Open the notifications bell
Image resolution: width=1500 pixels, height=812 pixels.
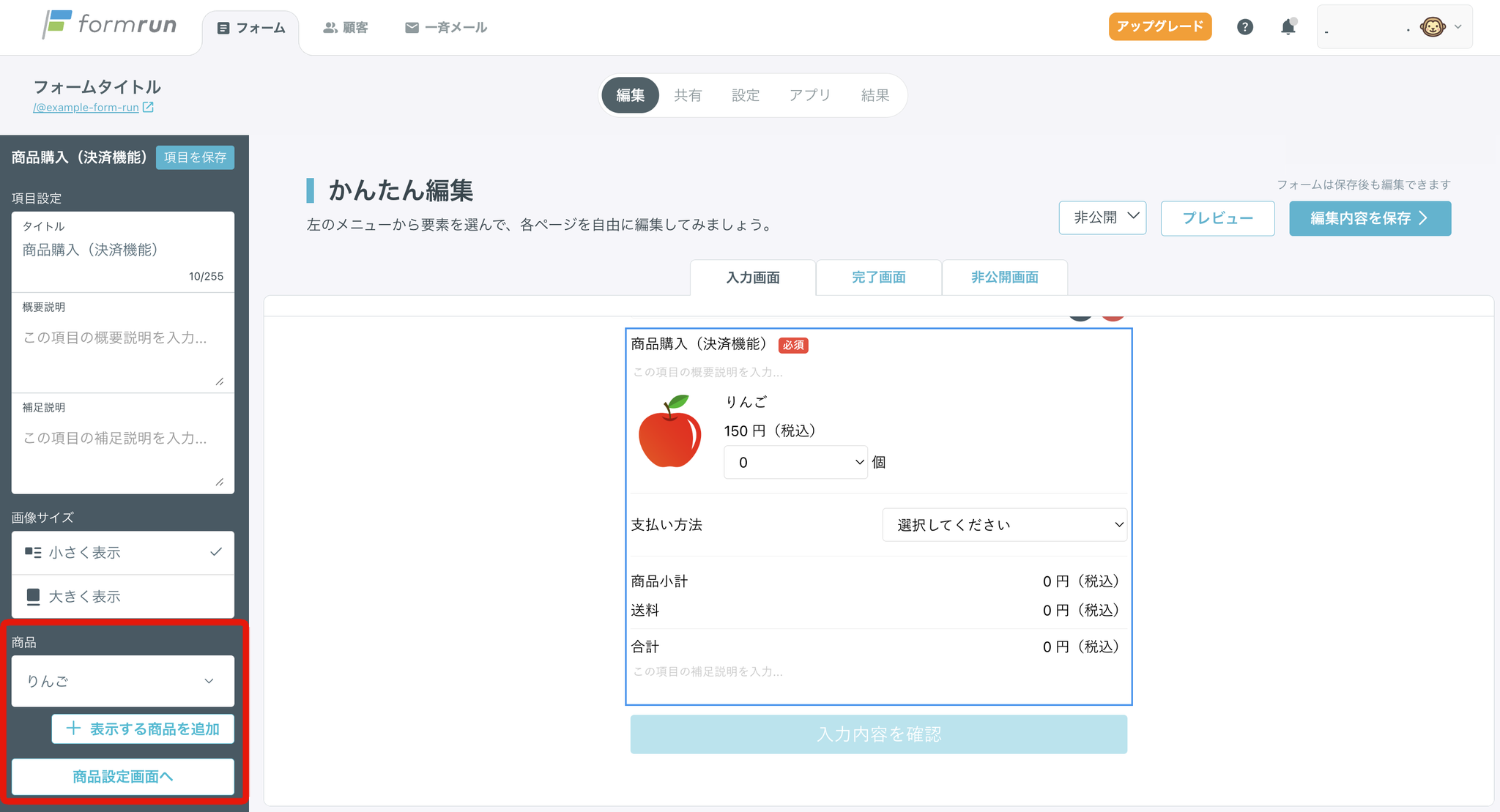click(1288, 27)
